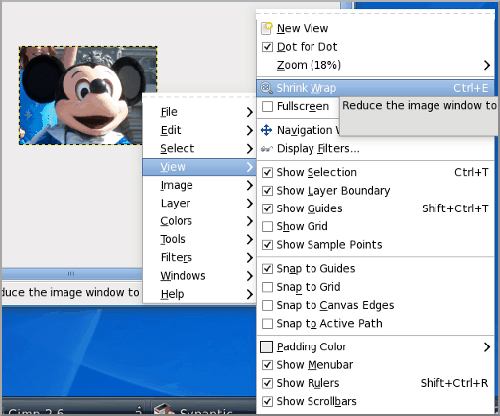
Task: Choose Display Filters... entry
Action: click(375, 149)
